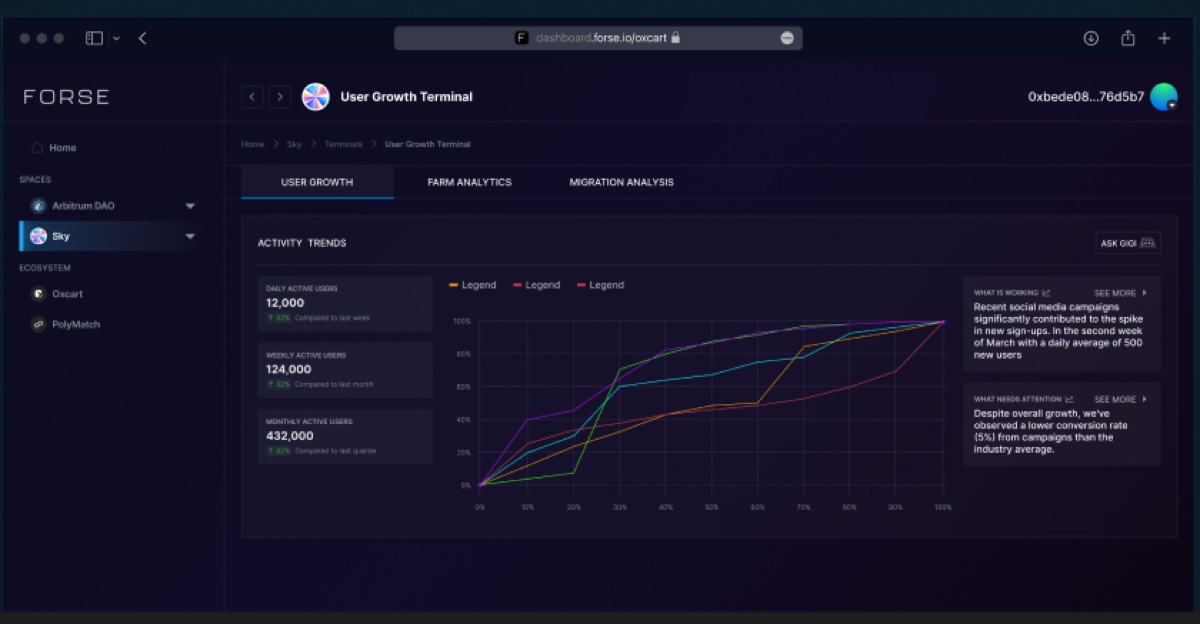
Task: Click chart icon beside What Is Working
Action: click(x=1046, y=293)
